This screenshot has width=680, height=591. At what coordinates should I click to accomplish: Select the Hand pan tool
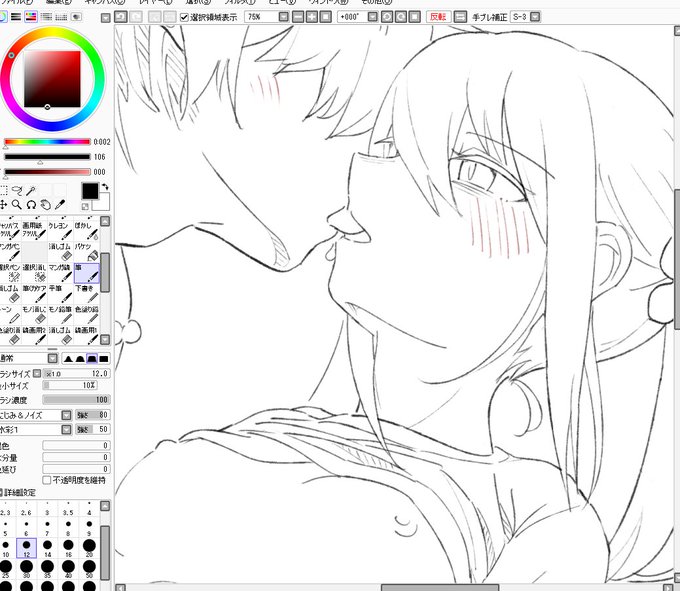coord(45,205)
